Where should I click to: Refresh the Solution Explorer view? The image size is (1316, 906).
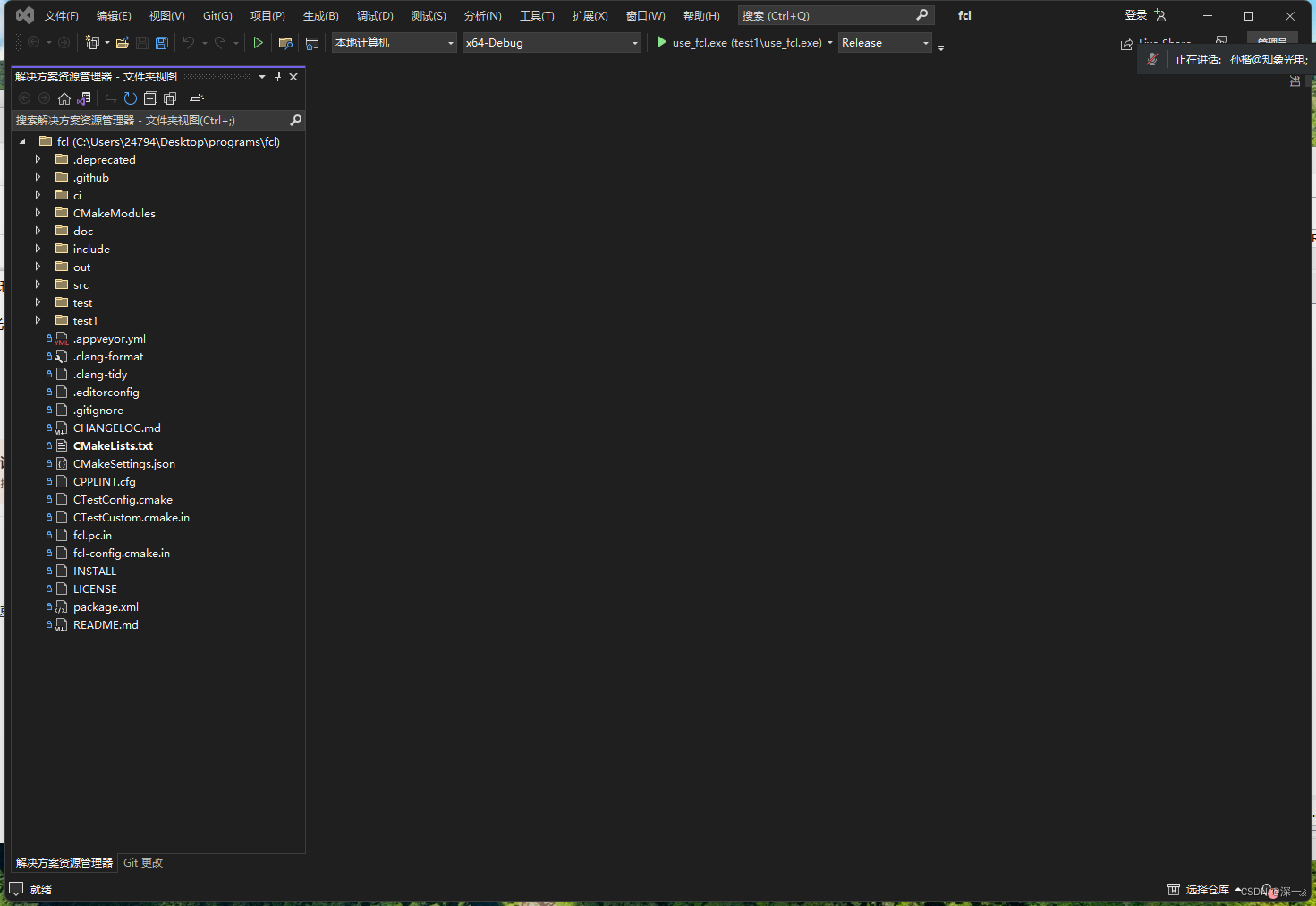coord(131,98)
